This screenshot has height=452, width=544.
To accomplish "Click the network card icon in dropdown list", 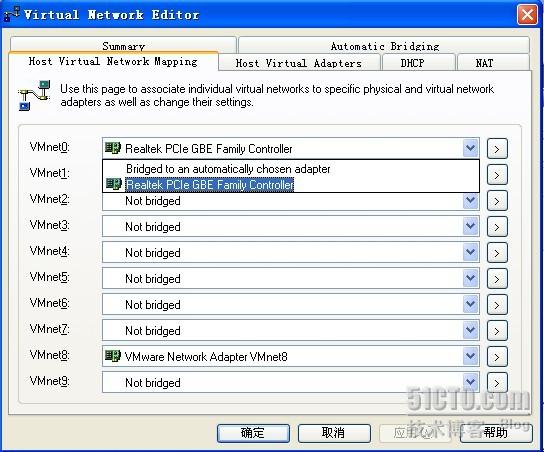I will click(x=113, y=184).
